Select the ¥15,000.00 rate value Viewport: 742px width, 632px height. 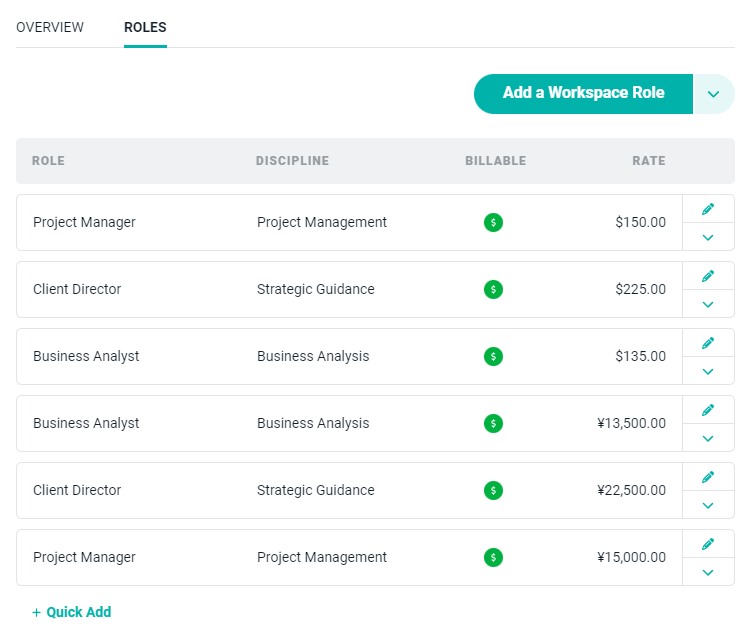point(631,557)
